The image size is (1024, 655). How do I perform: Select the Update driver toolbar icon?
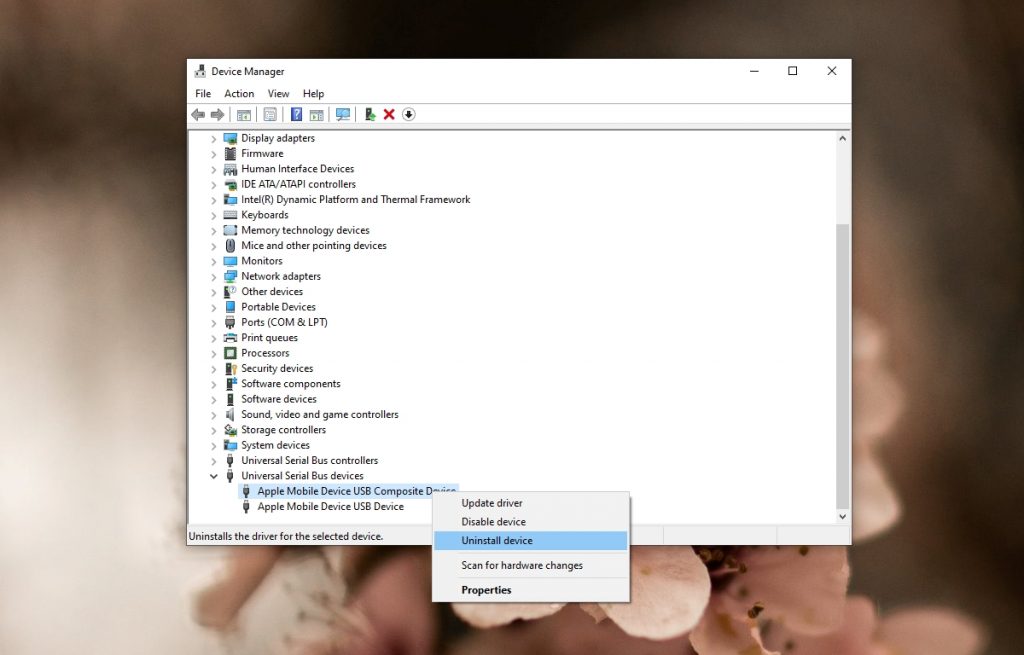[368, 114]
